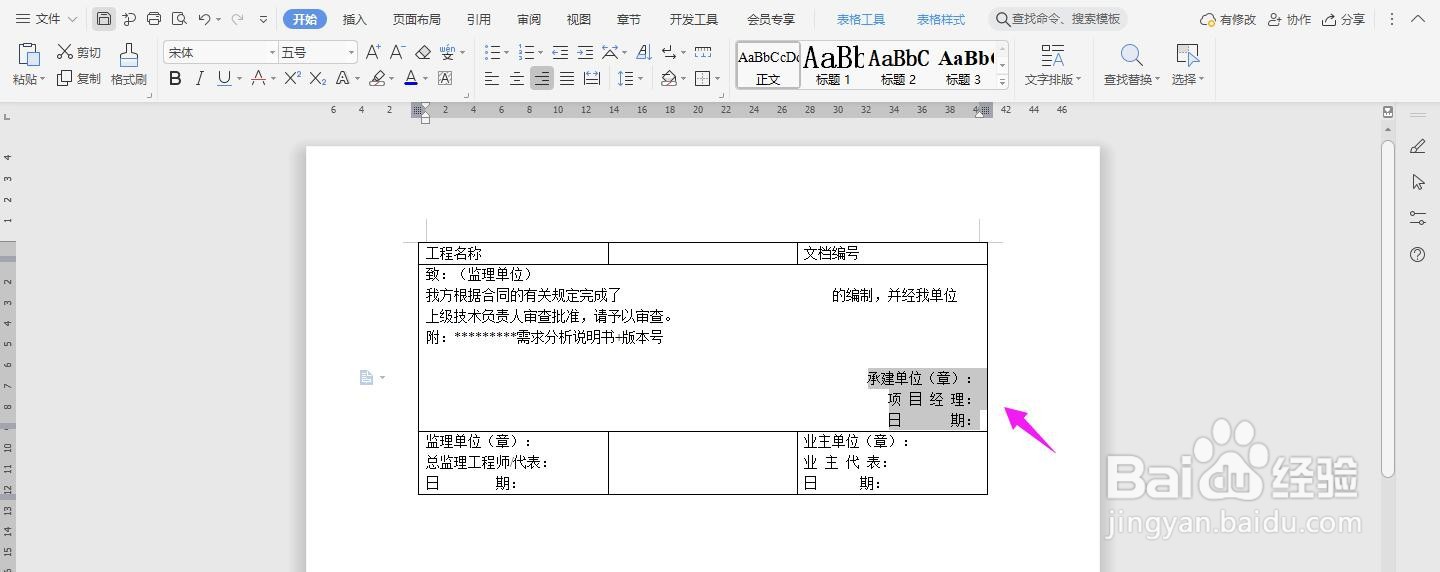This screenshot has height=572, width=1440.
Task: Open the 表格样式 tab
Action: pyautogui.click(x=941, y=19)
